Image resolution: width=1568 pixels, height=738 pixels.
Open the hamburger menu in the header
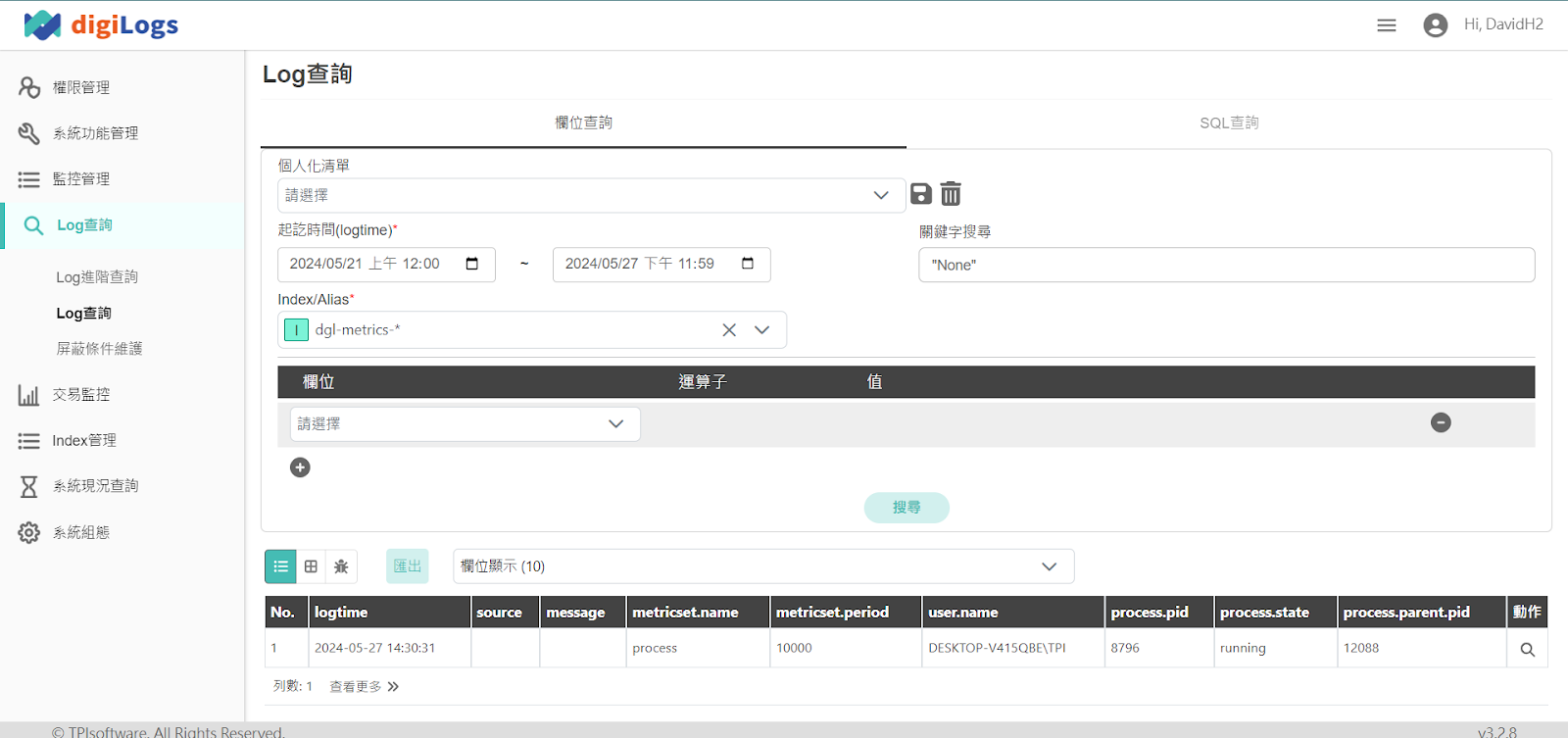tap(1386, 25)
